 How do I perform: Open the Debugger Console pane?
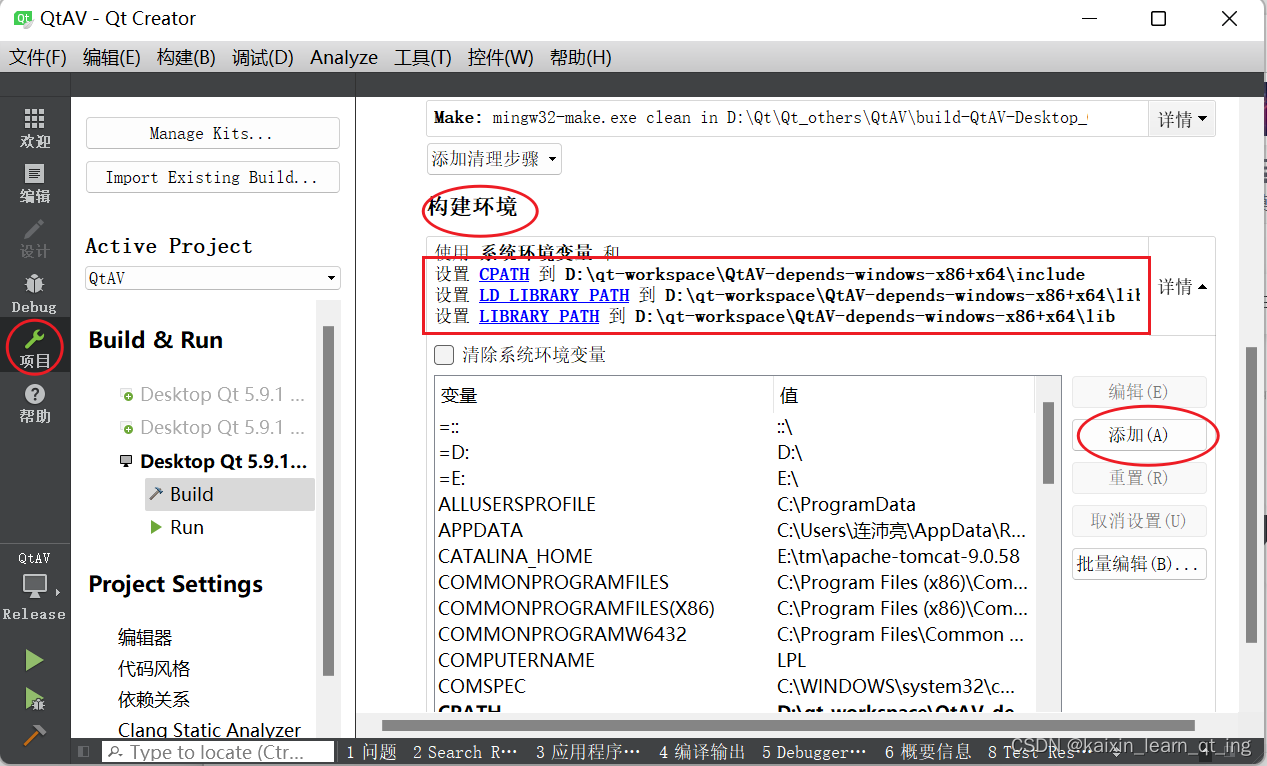click(814, 752)
